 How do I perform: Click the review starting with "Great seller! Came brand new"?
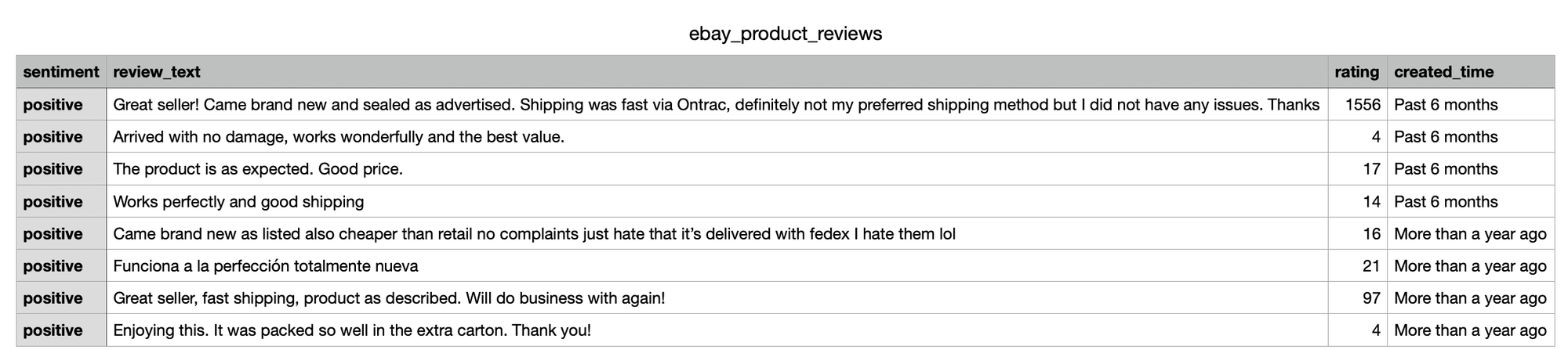pyautogui.click(x=716, y=105)
